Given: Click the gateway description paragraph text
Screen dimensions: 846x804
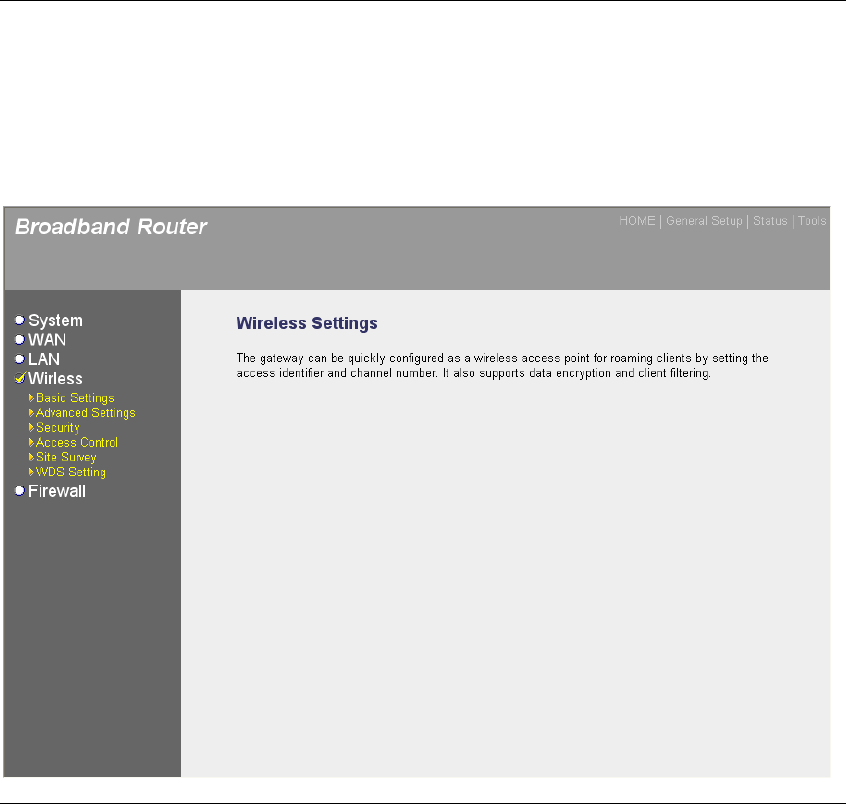Looking at the screenshot, I should 502,366.
